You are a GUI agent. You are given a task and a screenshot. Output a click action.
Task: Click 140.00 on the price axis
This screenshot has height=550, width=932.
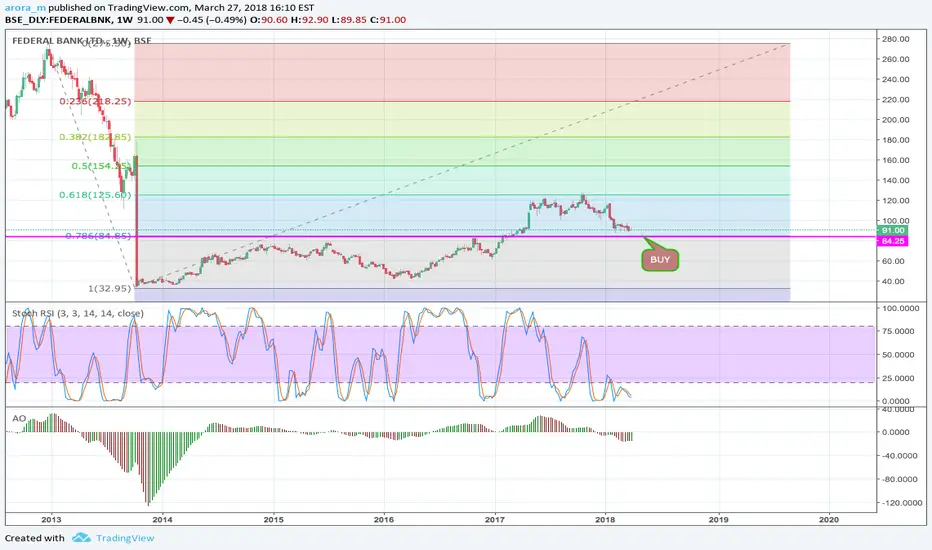pyautogui.click(x=896, y=181)
